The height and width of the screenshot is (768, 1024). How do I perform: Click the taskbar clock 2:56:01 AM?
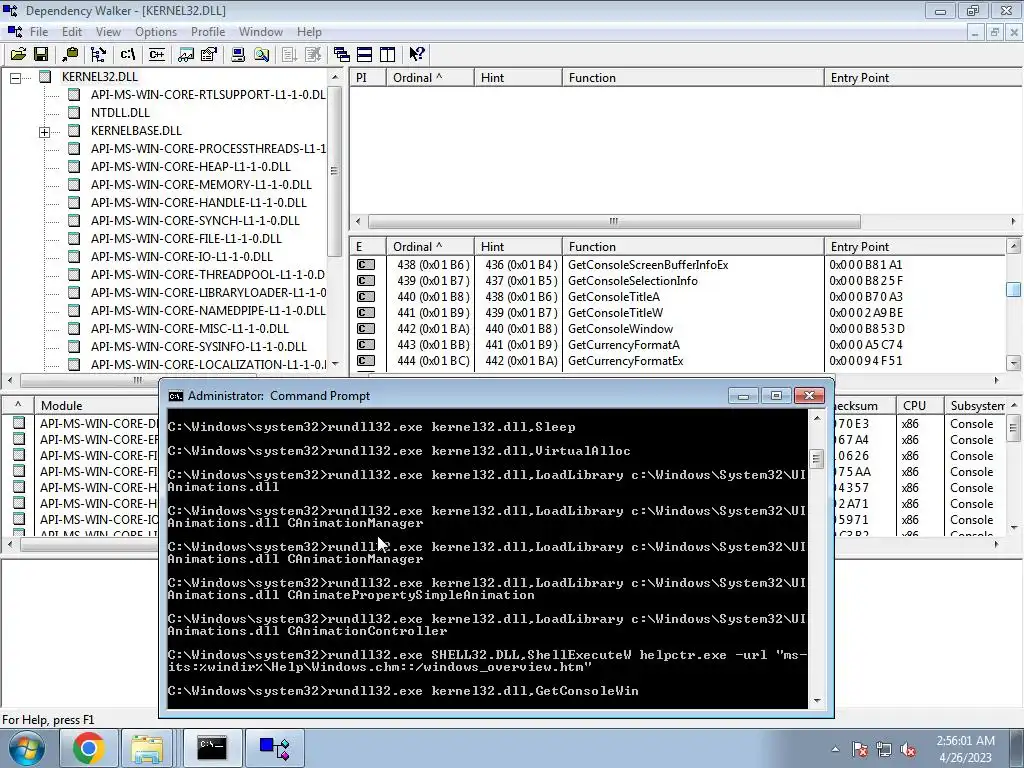[x=965, y=741]
